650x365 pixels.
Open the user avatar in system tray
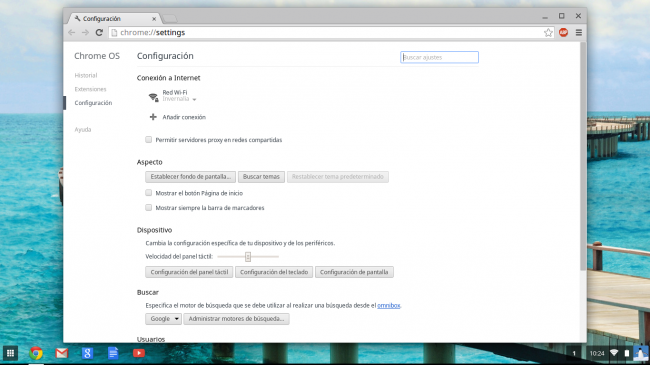(x=640, y=353)
